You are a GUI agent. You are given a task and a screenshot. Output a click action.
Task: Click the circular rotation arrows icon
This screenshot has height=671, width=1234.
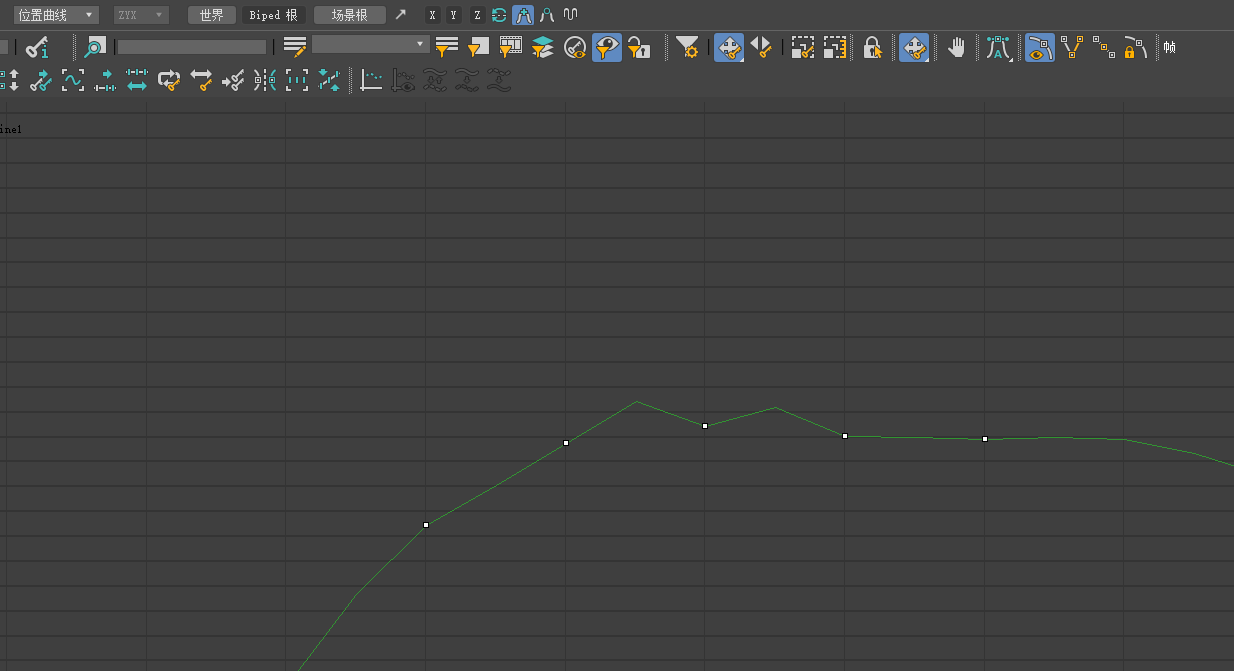point(499,15)
